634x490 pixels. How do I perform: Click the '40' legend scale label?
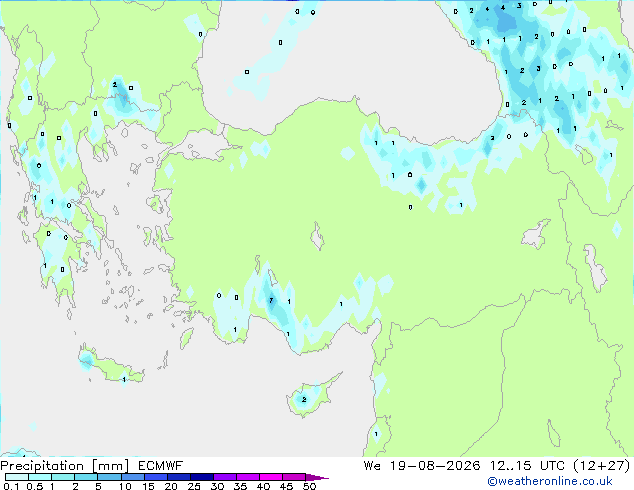(x=263, y=486)
